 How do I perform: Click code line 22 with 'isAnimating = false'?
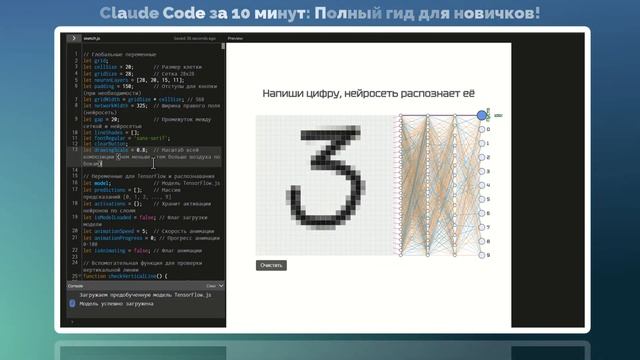pos(142,251)
